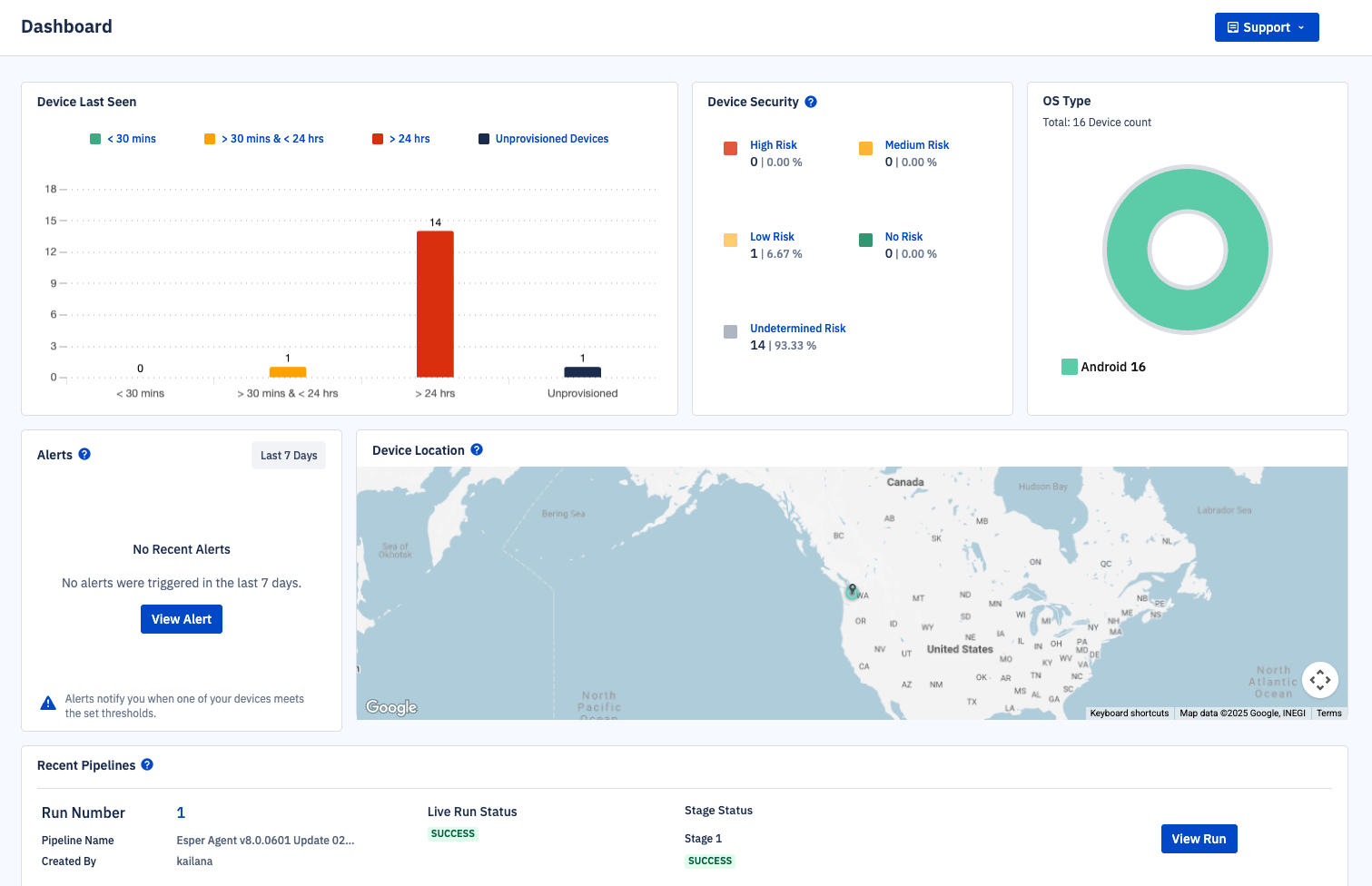The image size is (1372, 886).
Task: Click the red '> 24 hrs' bar
Action: (x=435, y=303)
